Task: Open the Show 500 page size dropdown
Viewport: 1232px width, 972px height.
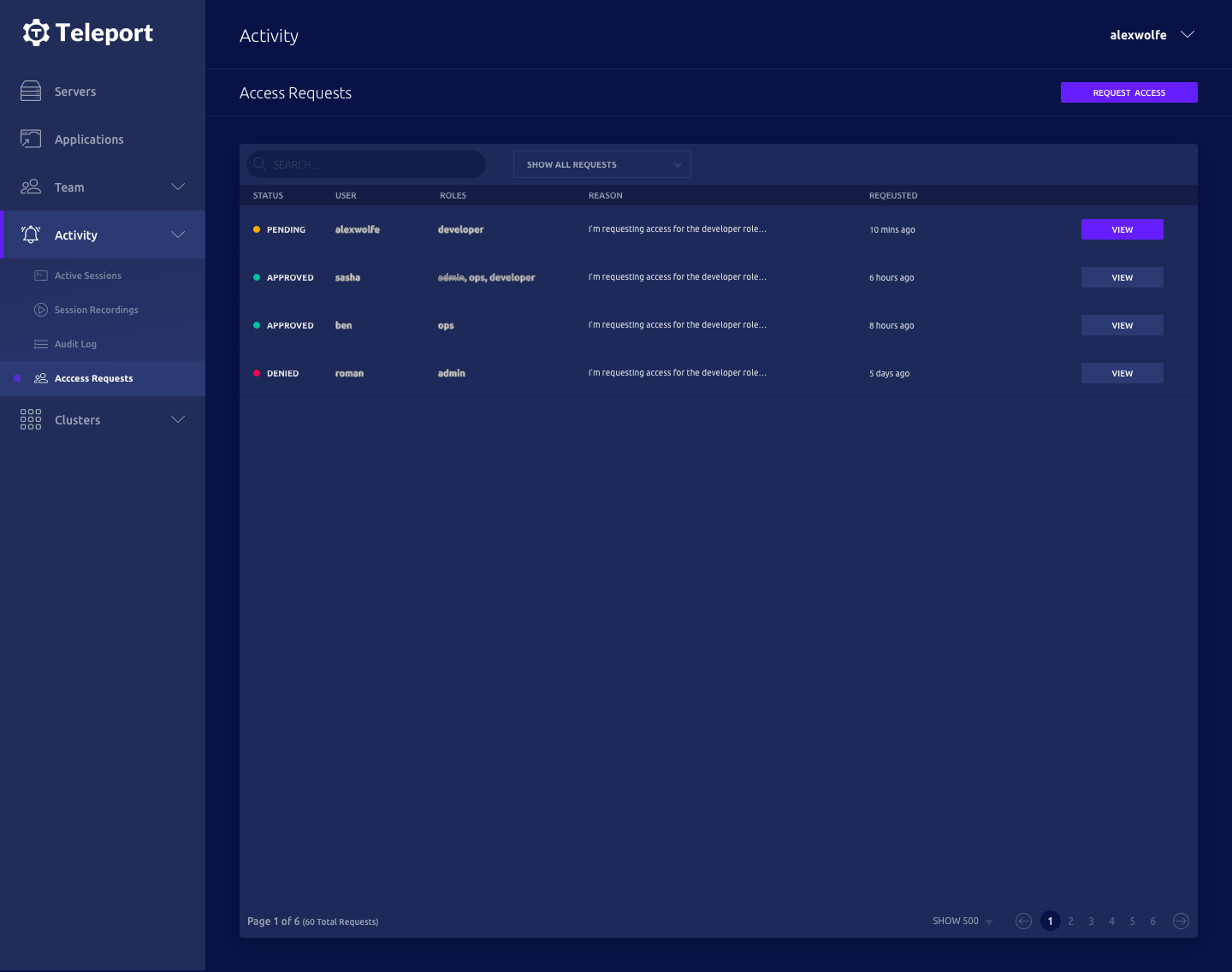Action: 962,922
